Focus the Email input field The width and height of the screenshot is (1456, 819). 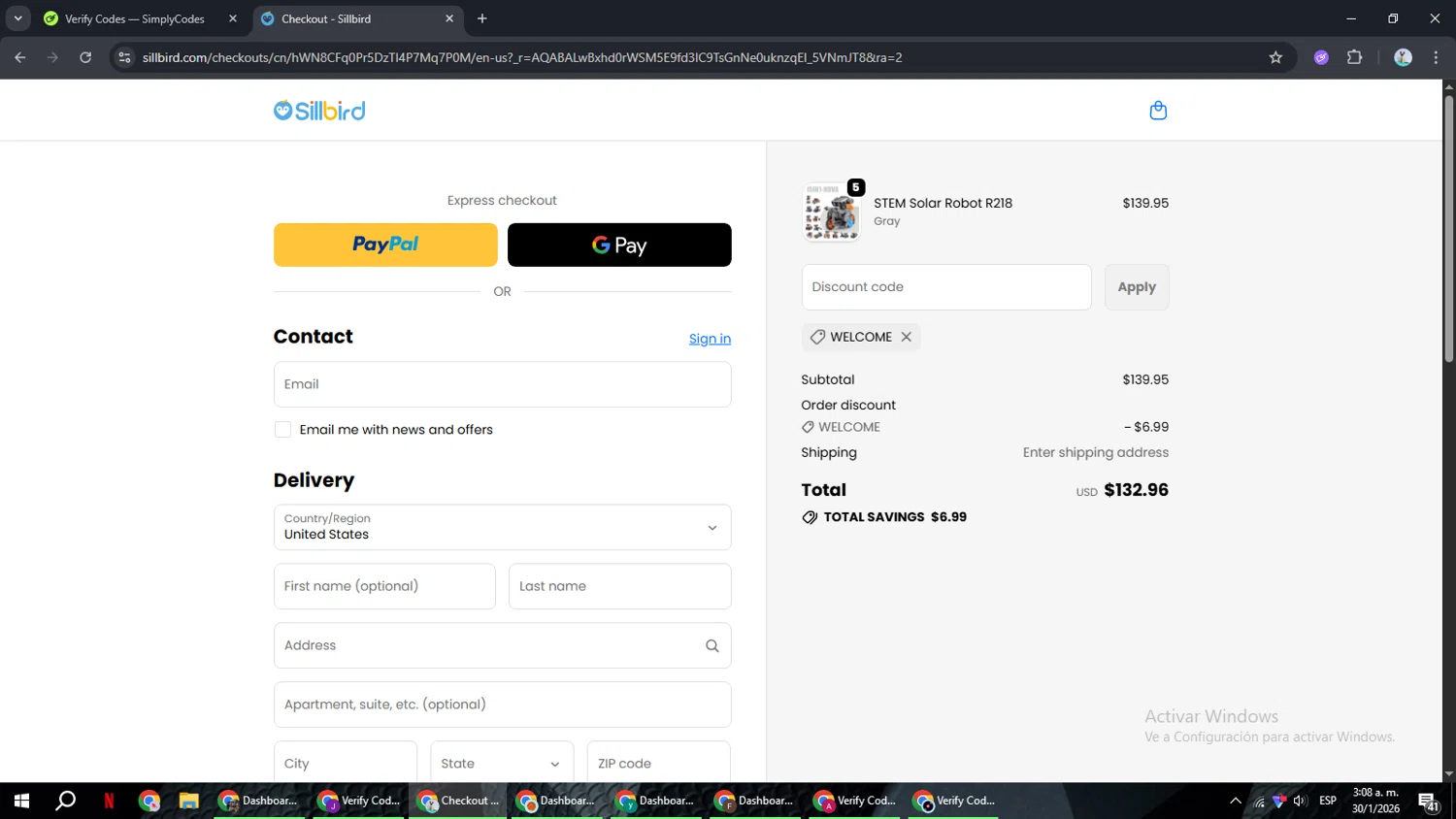point(502,384)
